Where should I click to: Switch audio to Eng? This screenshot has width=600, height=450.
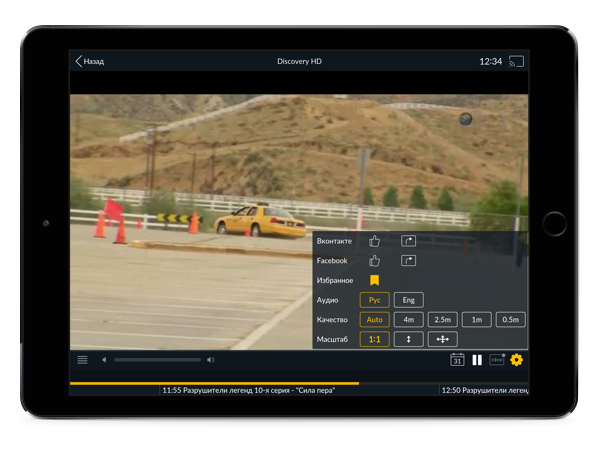point(408,300)
